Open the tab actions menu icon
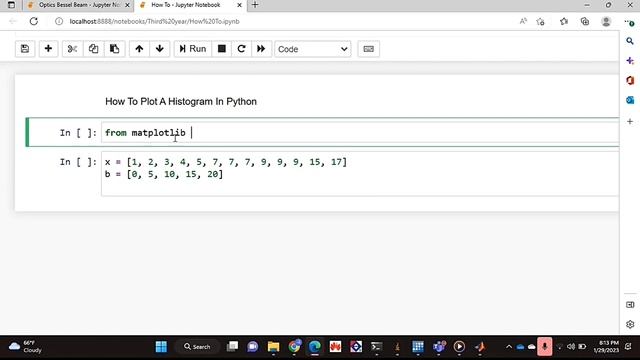640x360 pixels. 11,5
